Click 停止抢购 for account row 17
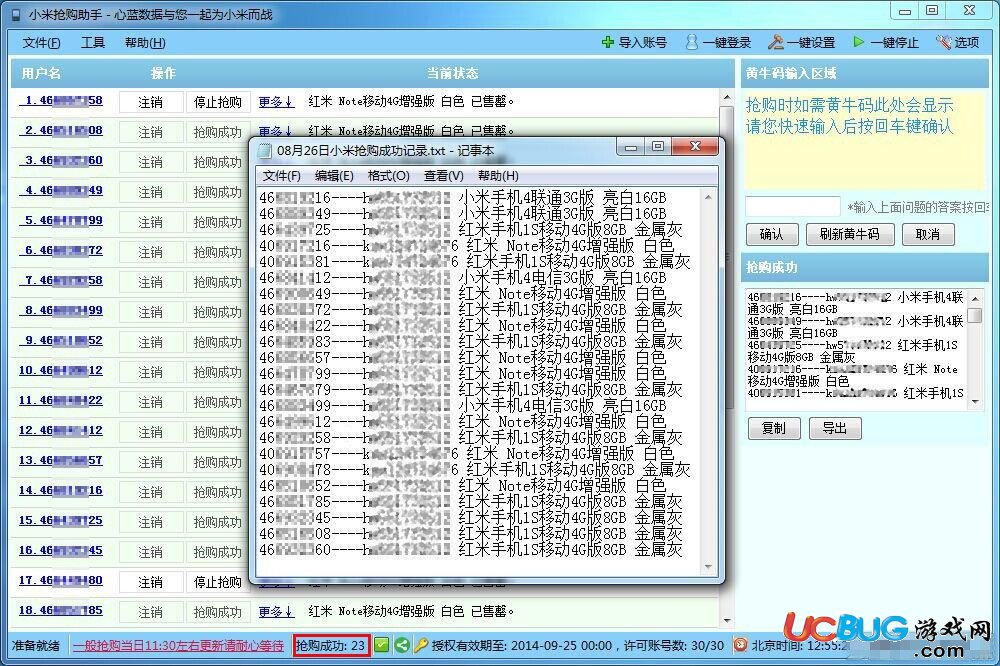The width and height of the screenshot is (1000, 666). 217,582
